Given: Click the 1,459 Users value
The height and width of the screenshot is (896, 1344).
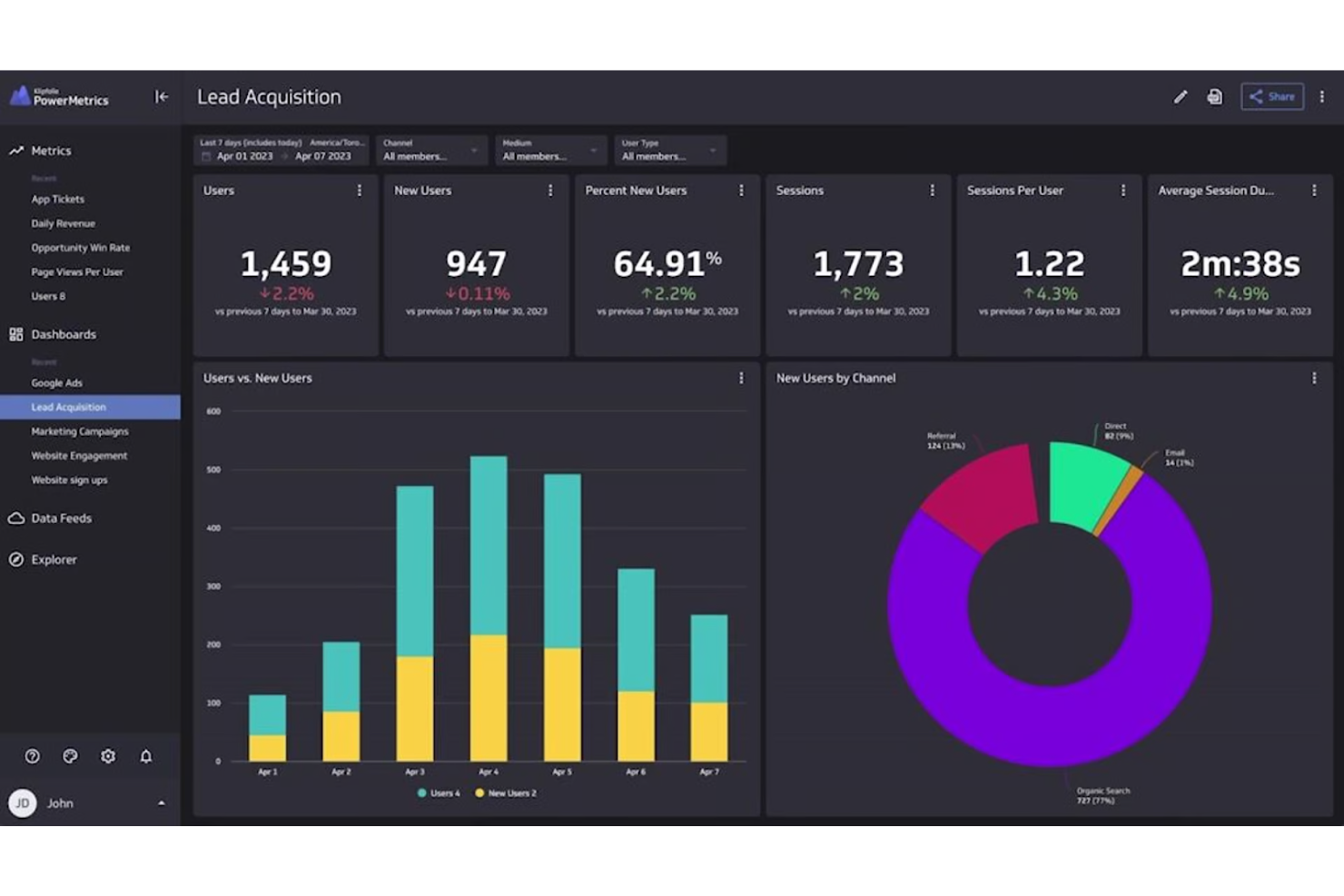Looking at the screenshot, I should pos(286,264).
